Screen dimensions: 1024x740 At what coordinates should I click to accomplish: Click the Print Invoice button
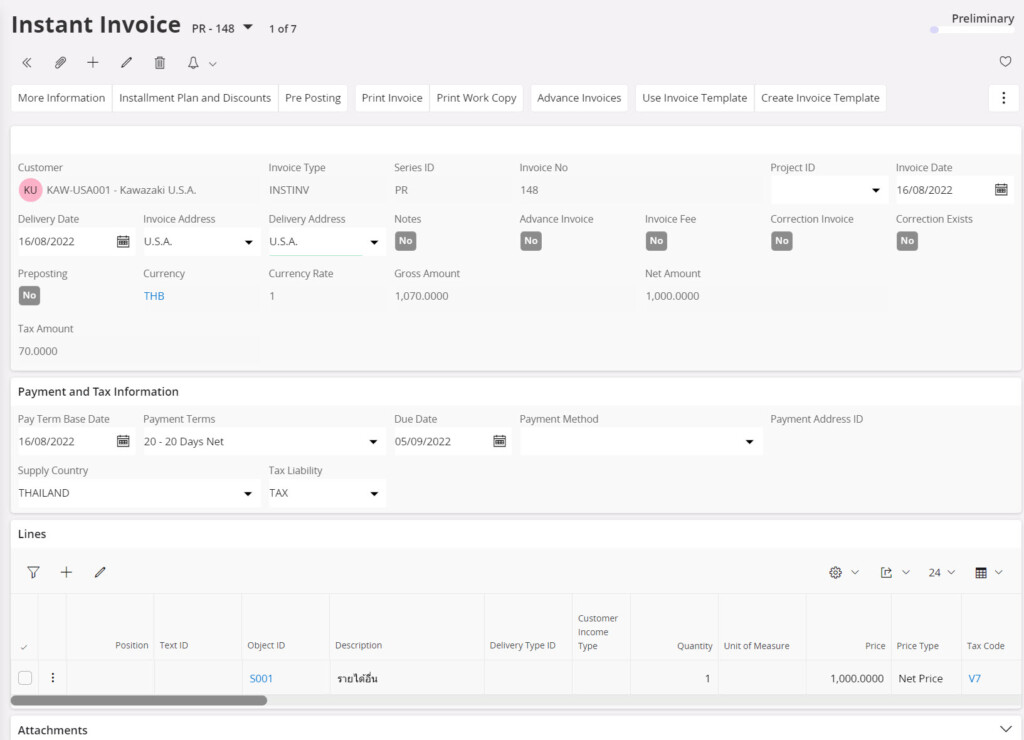coord(392,98)
